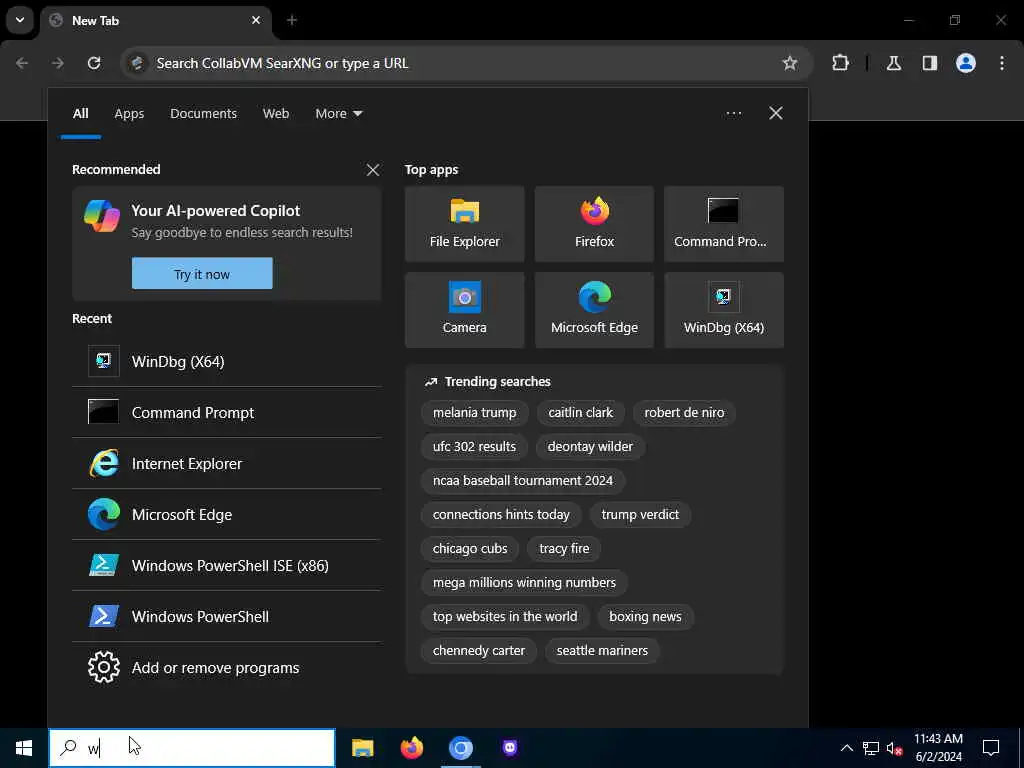Click the muted volume tray icon
Image resolution: width=1024 pixels, height=768 pixels.
coord(894,748)
